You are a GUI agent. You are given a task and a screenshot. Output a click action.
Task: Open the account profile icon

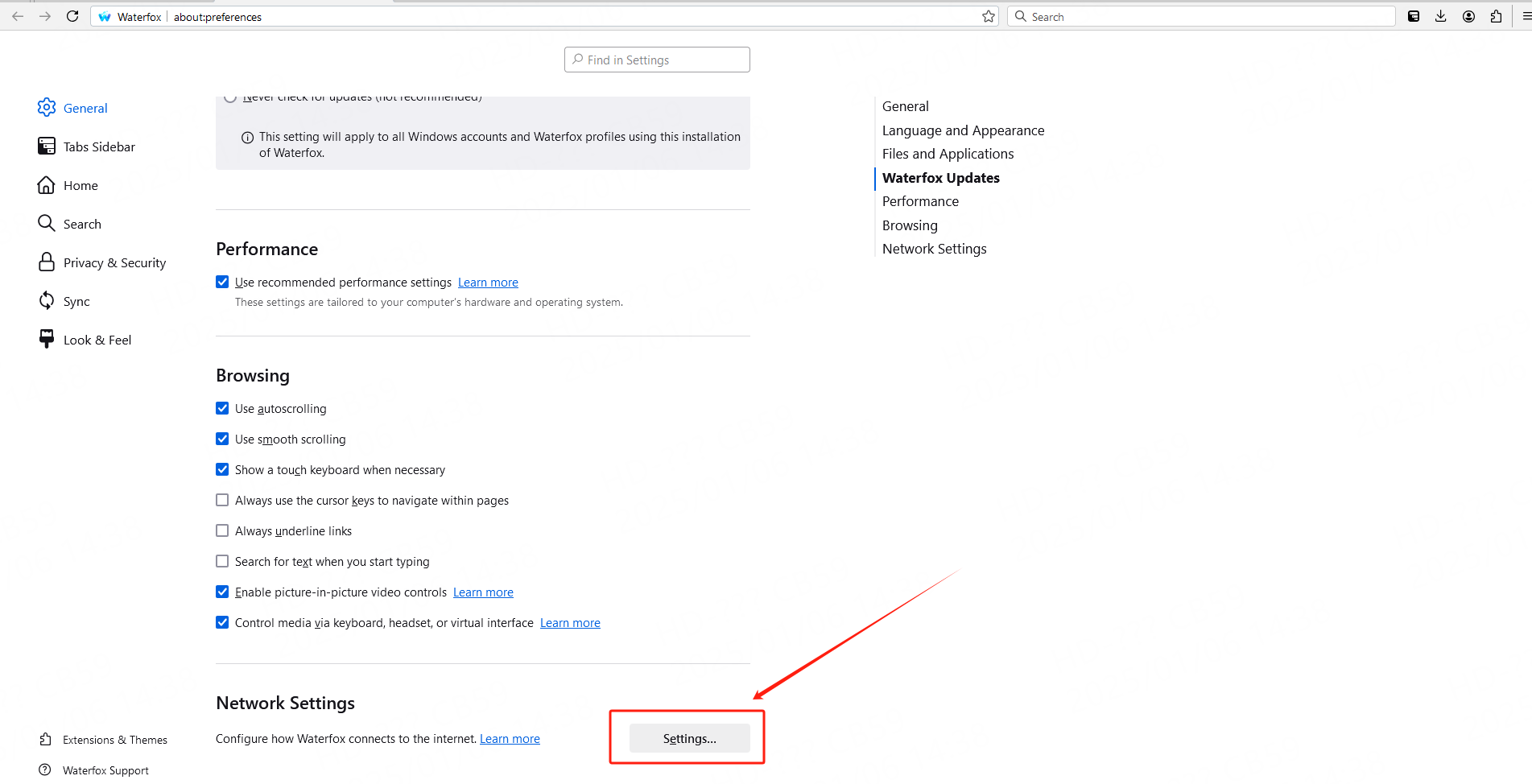point(1468,16)
